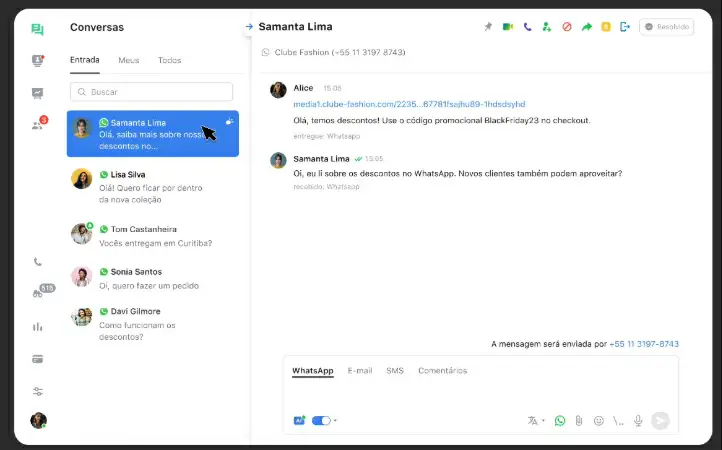Click the green forward arrow icon
Screen dimensions: 722x450
[x=587, y=27]
